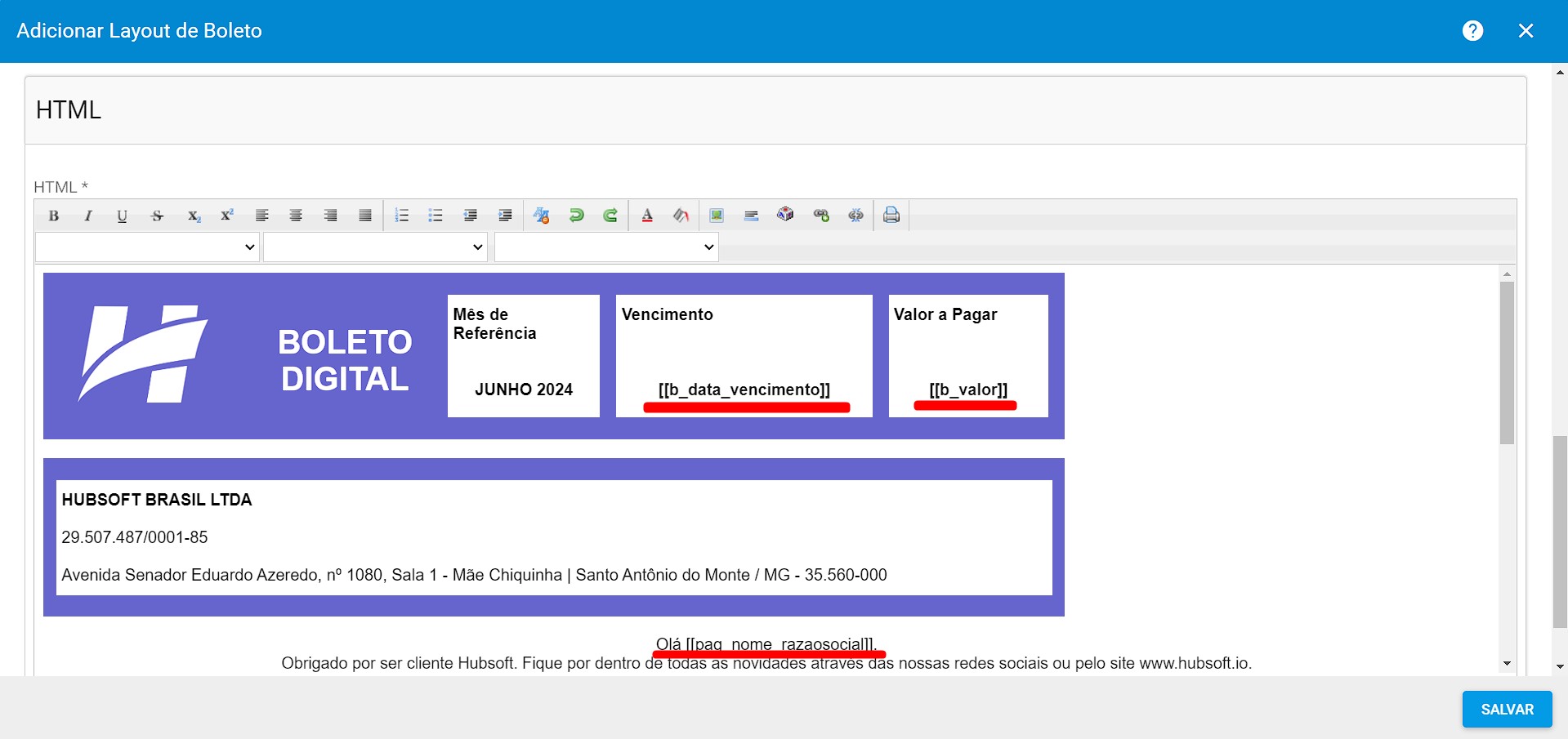Click editor scrollbar up arrow

(1507, 274)
